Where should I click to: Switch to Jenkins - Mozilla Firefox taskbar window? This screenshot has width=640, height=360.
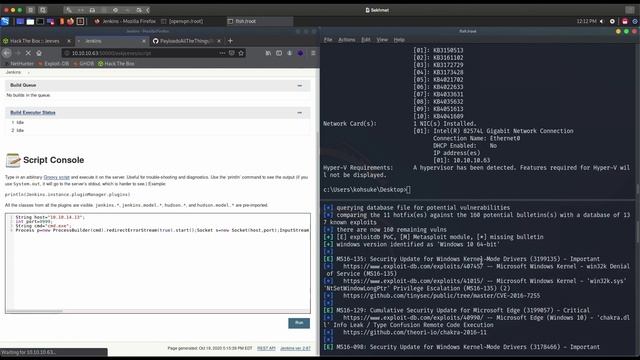(125, 21)
